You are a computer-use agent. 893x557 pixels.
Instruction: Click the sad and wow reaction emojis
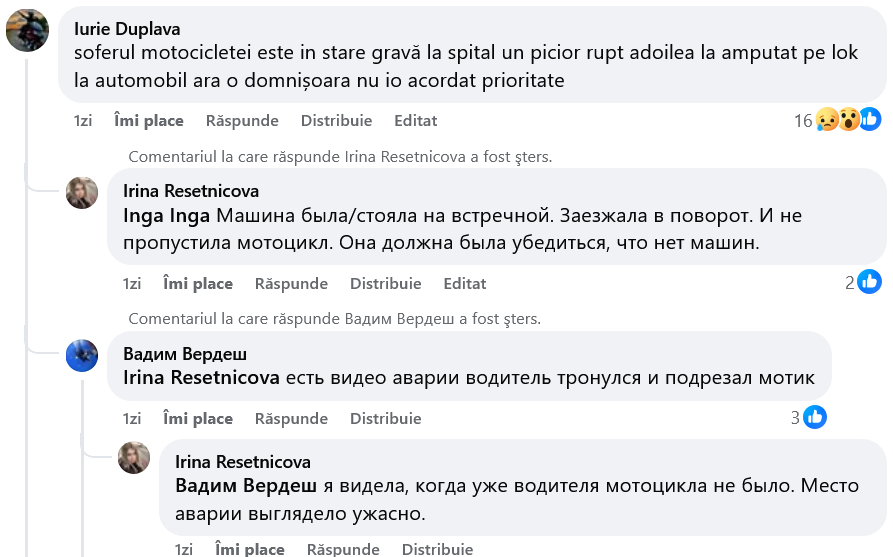point(838,120)
